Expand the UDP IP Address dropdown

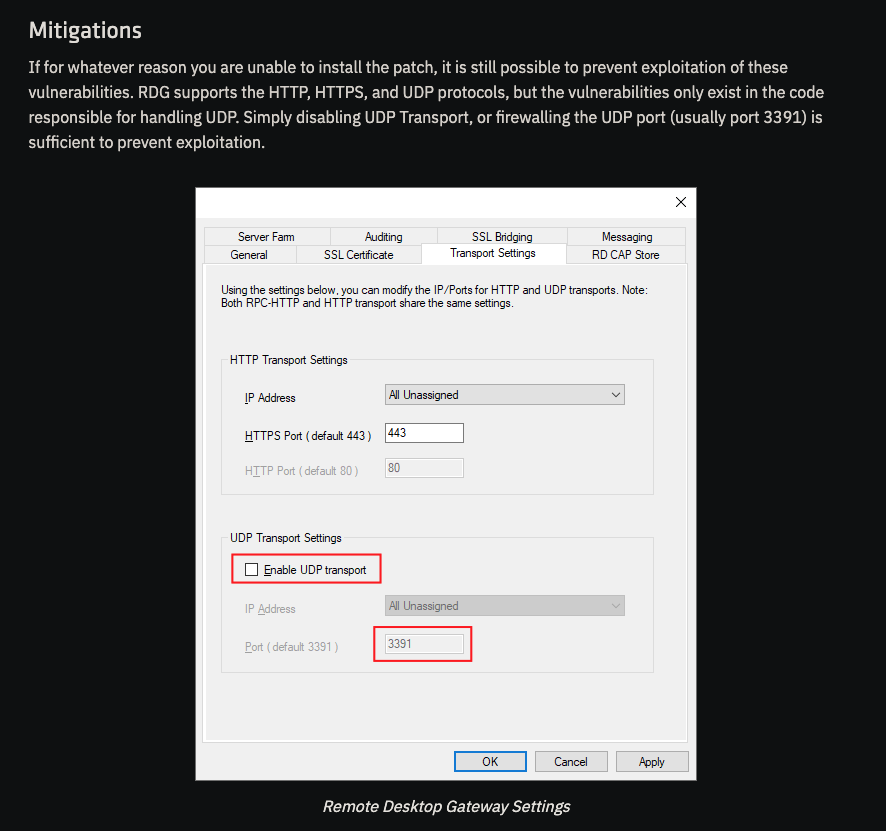pyautogui.click(x=505, y=606)
